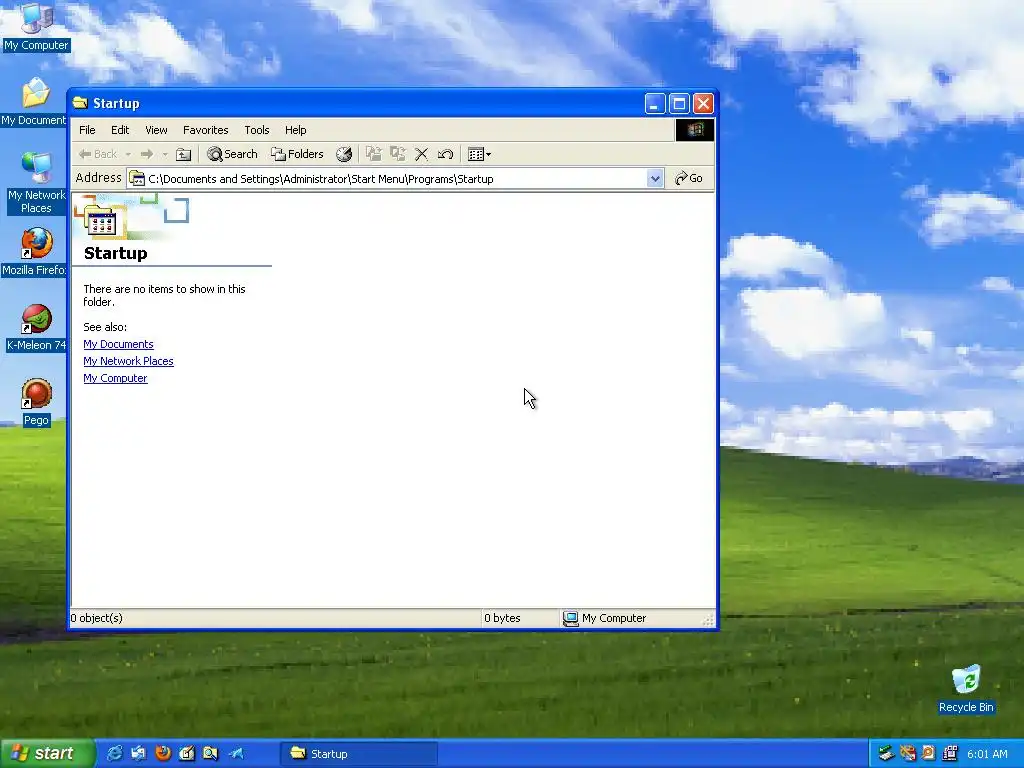Select My Computer desktop icon
The width and height of the screenshot is (1024, 768).
click(36, 27)
